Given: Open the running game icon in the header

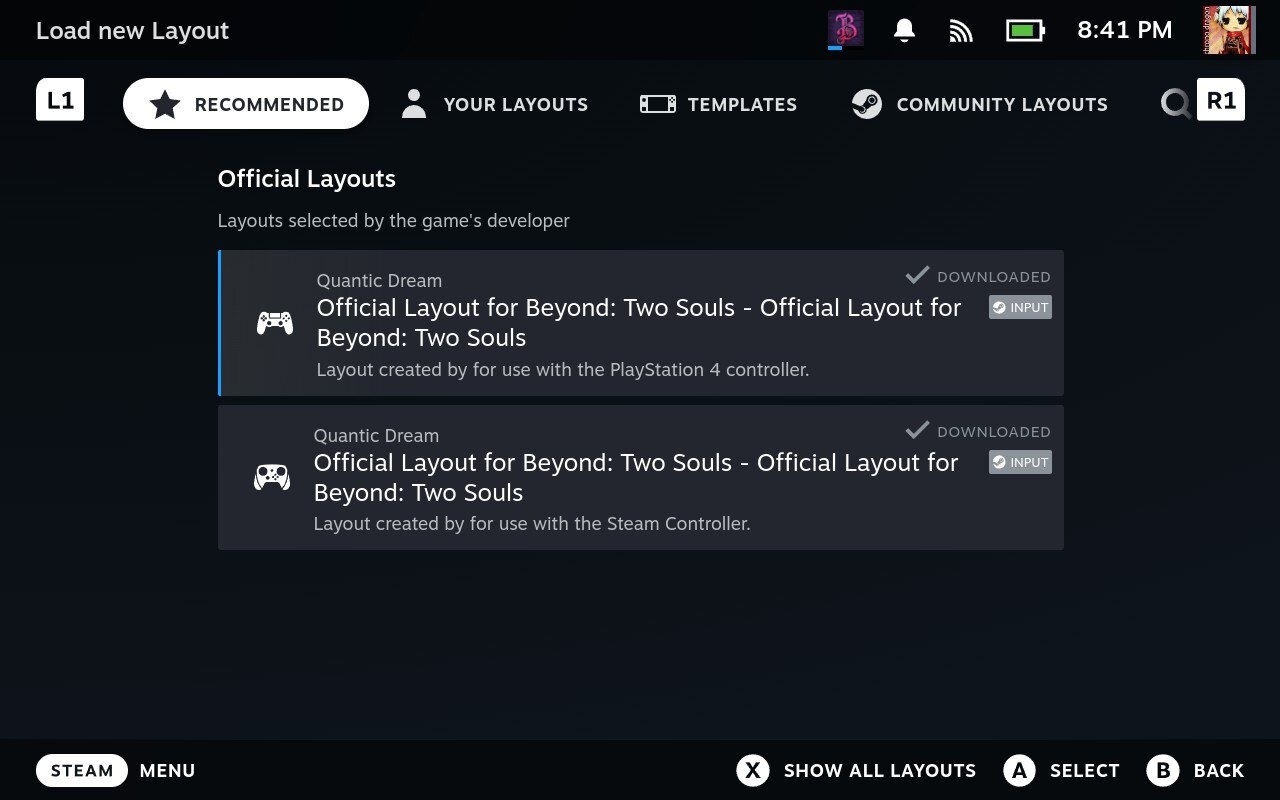Looking at the screenshot, I should coord(846,29).
